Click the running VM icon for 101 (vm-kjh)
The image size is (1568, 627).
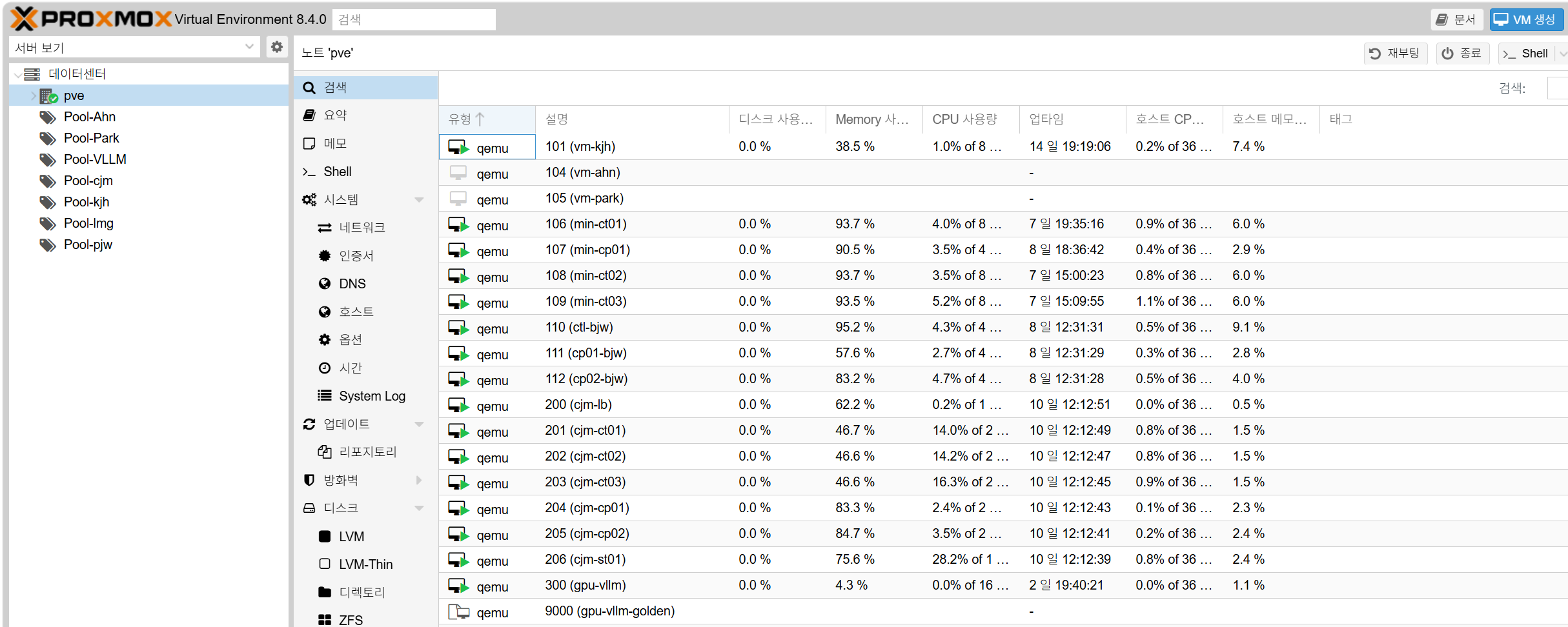pyautogui.click(x=458, y=147)
